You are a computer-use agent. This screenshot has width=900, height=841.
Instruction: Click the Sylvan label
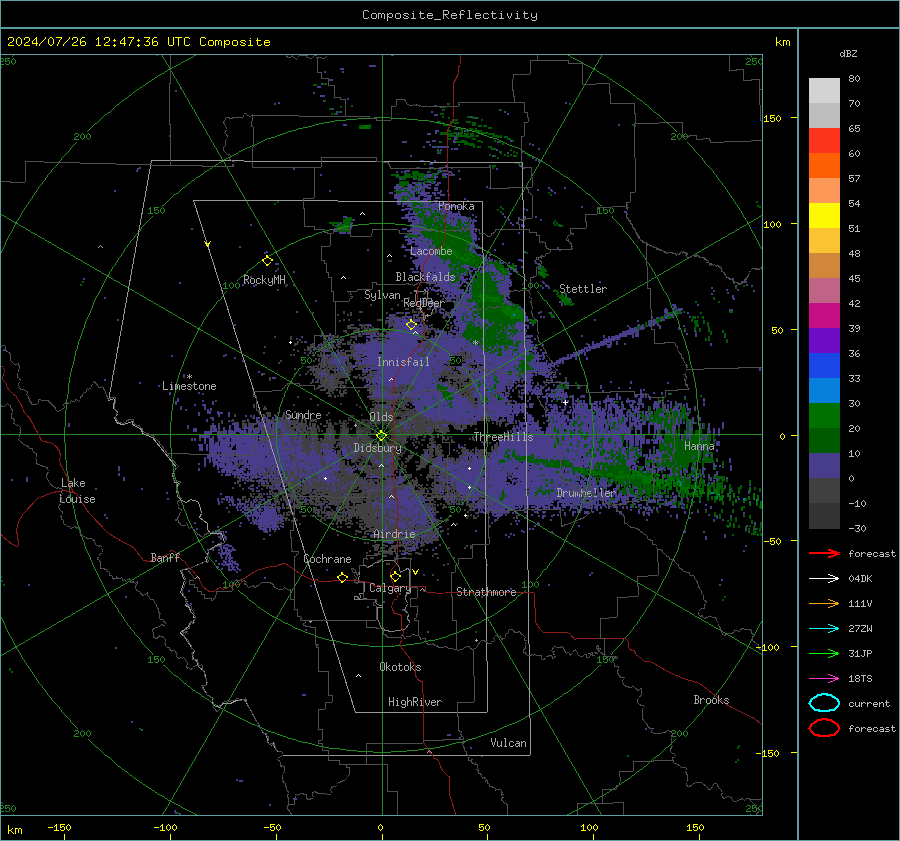(382, 295)
